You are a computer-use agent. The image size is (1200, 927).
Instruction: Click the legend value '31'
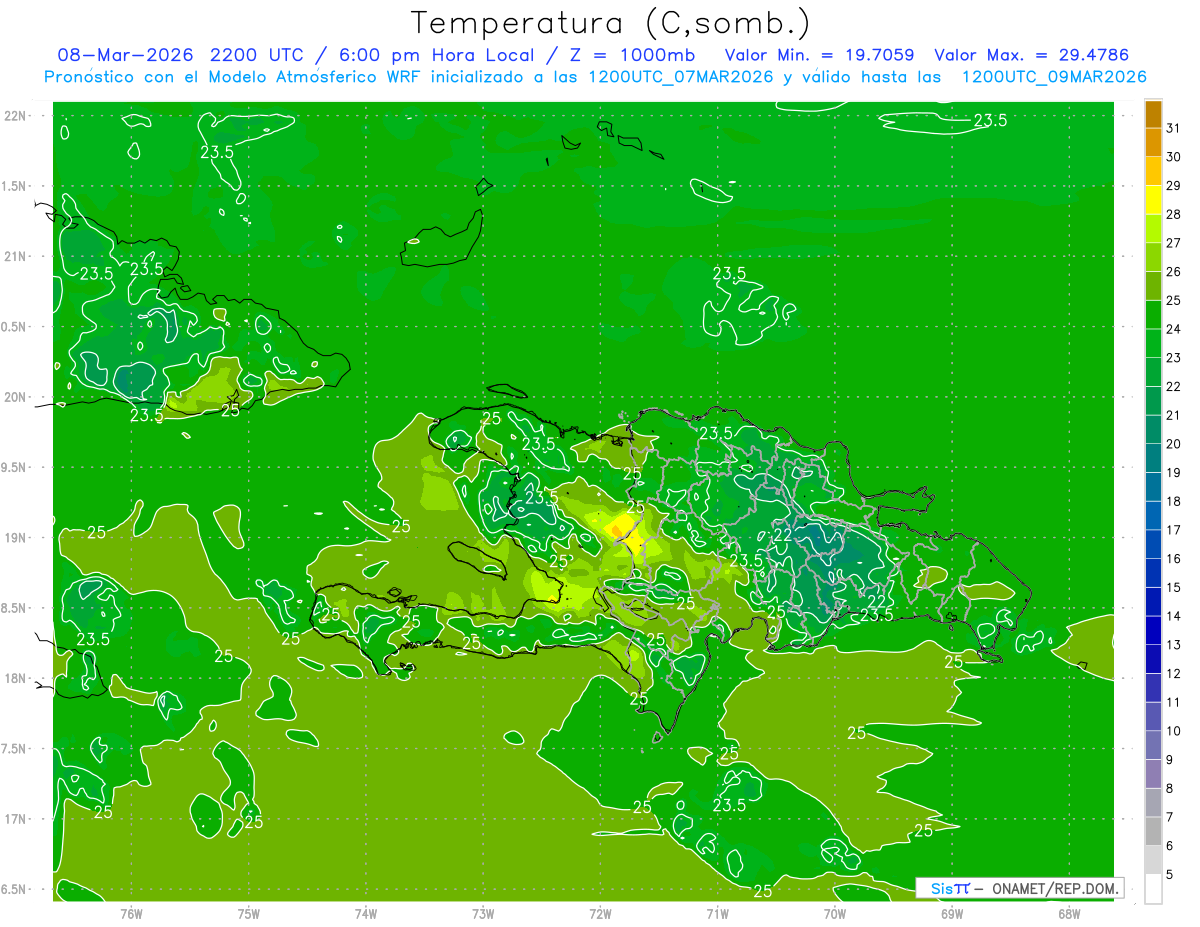pos(1174,127)
